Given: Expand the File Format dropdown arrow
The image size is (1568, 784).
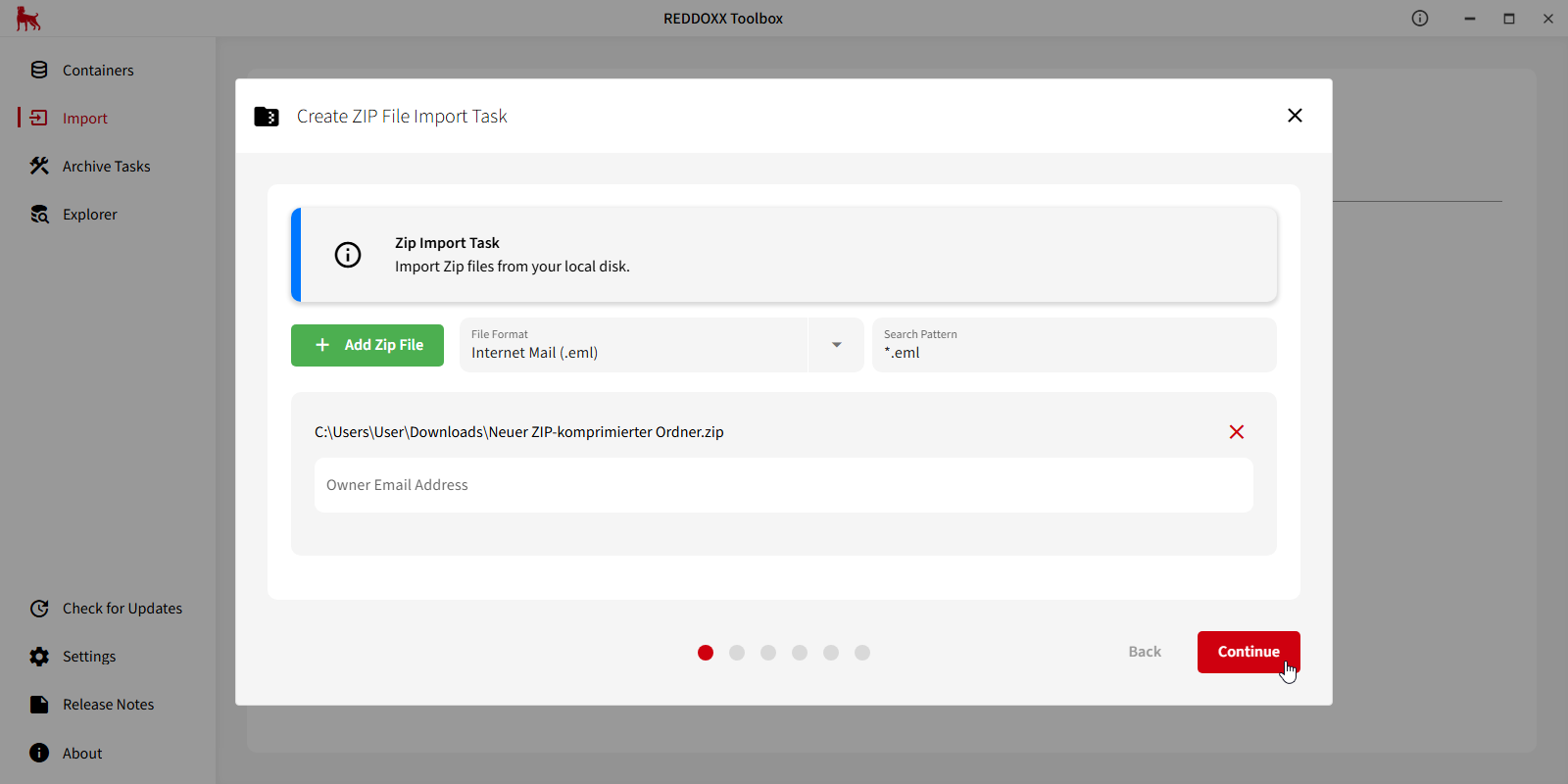Looking at the screenshot, I should (836, 345).
